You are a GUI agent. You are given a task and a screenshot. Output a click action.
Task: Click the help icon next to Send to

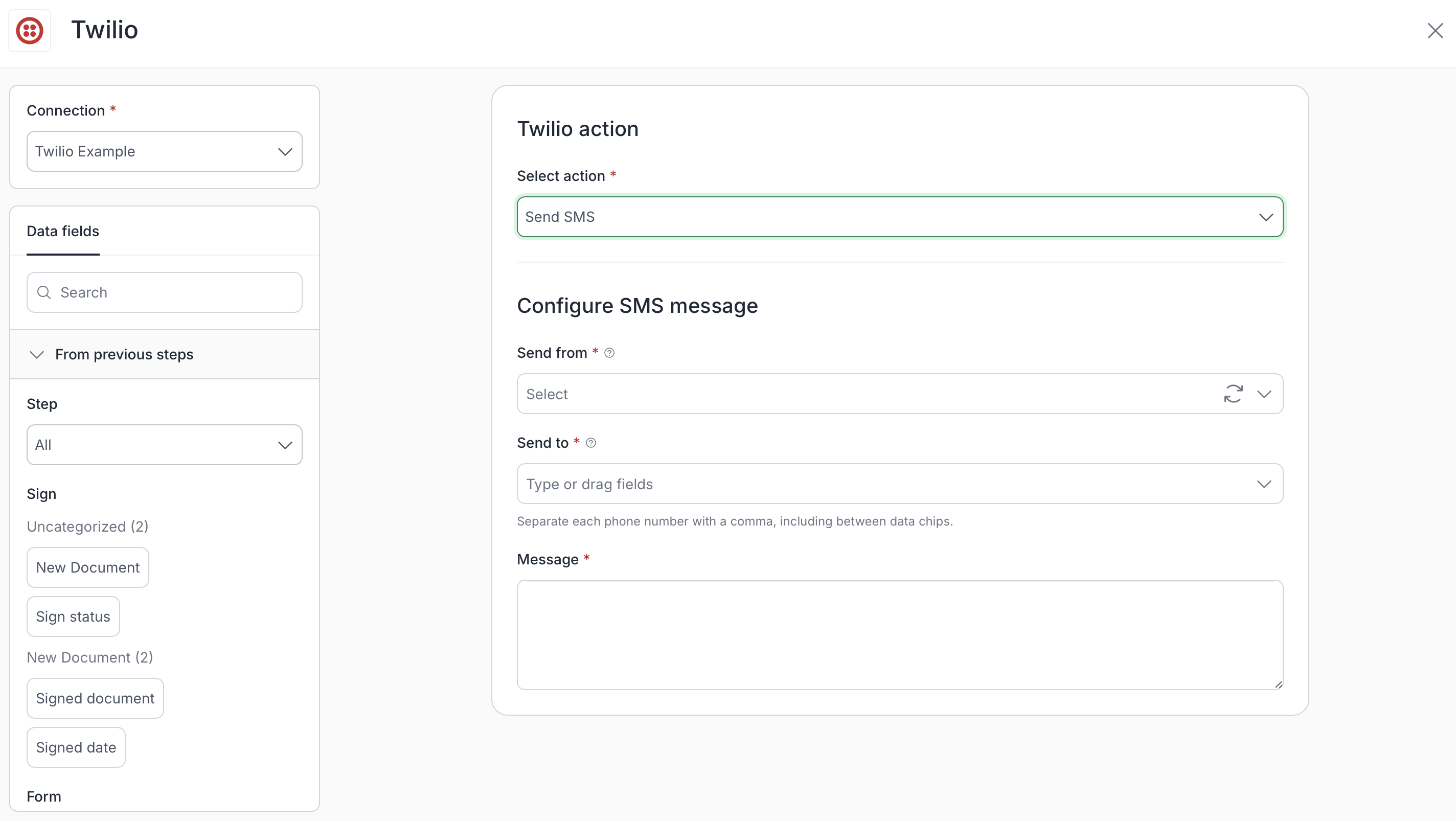[x=590, y=443]
